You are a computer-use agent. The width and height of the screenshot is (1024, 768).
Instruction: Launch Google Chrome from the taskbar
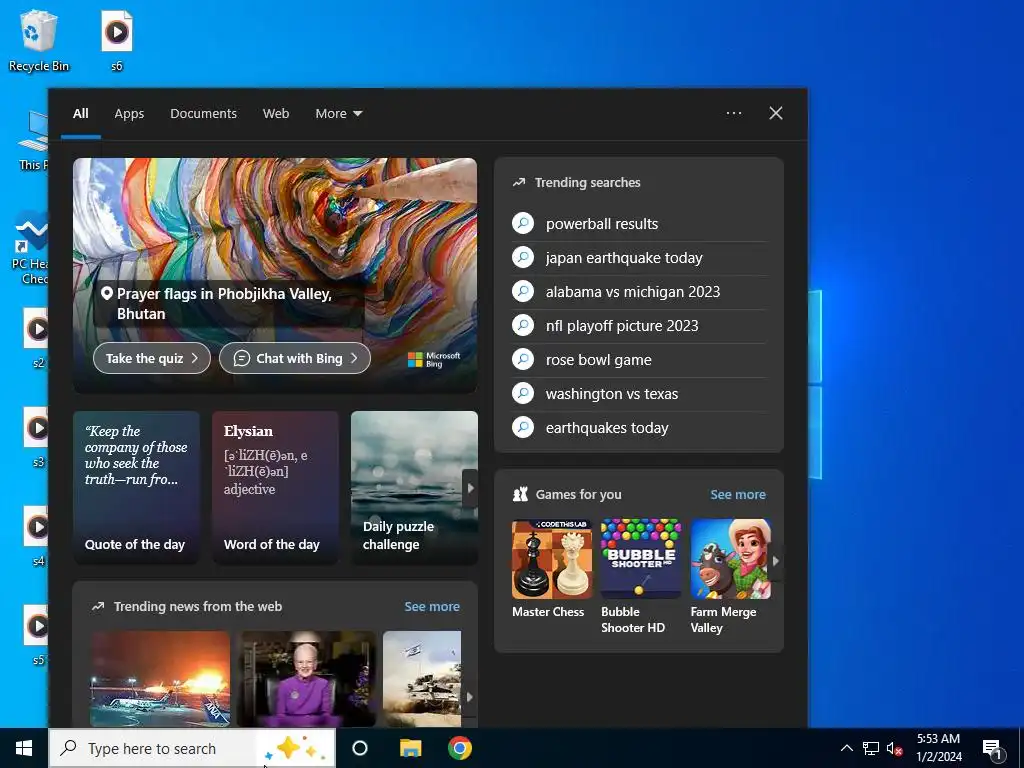460,748
